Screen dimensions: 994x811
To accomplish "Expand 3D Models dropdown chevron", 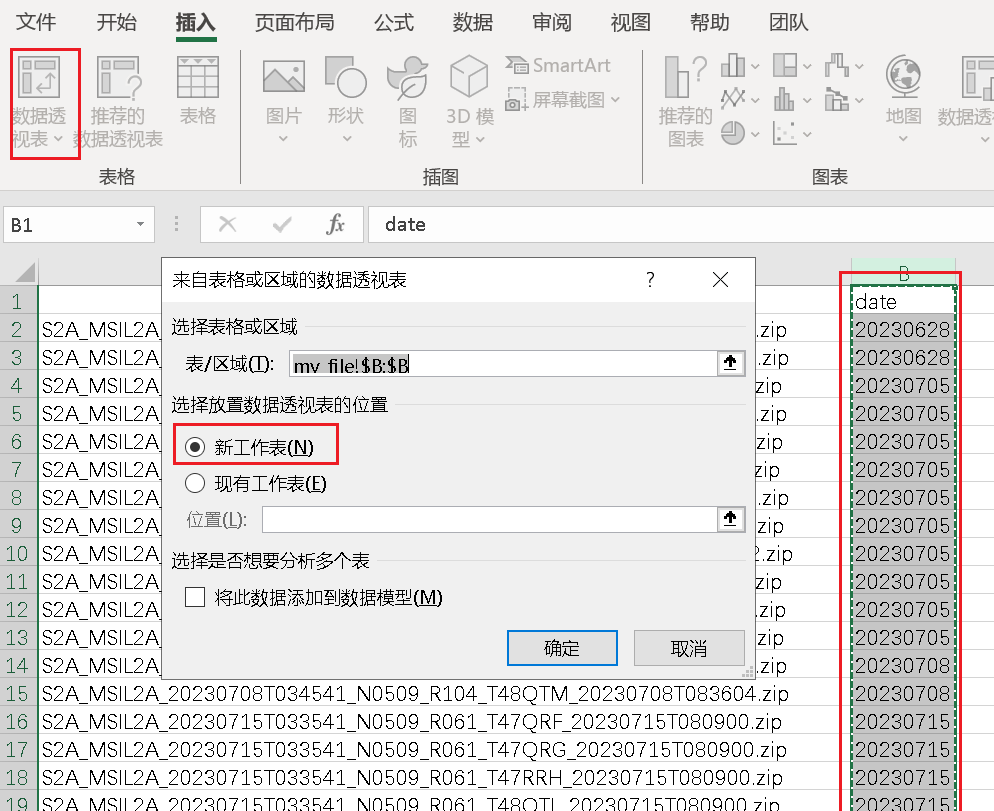I will 480,139.
